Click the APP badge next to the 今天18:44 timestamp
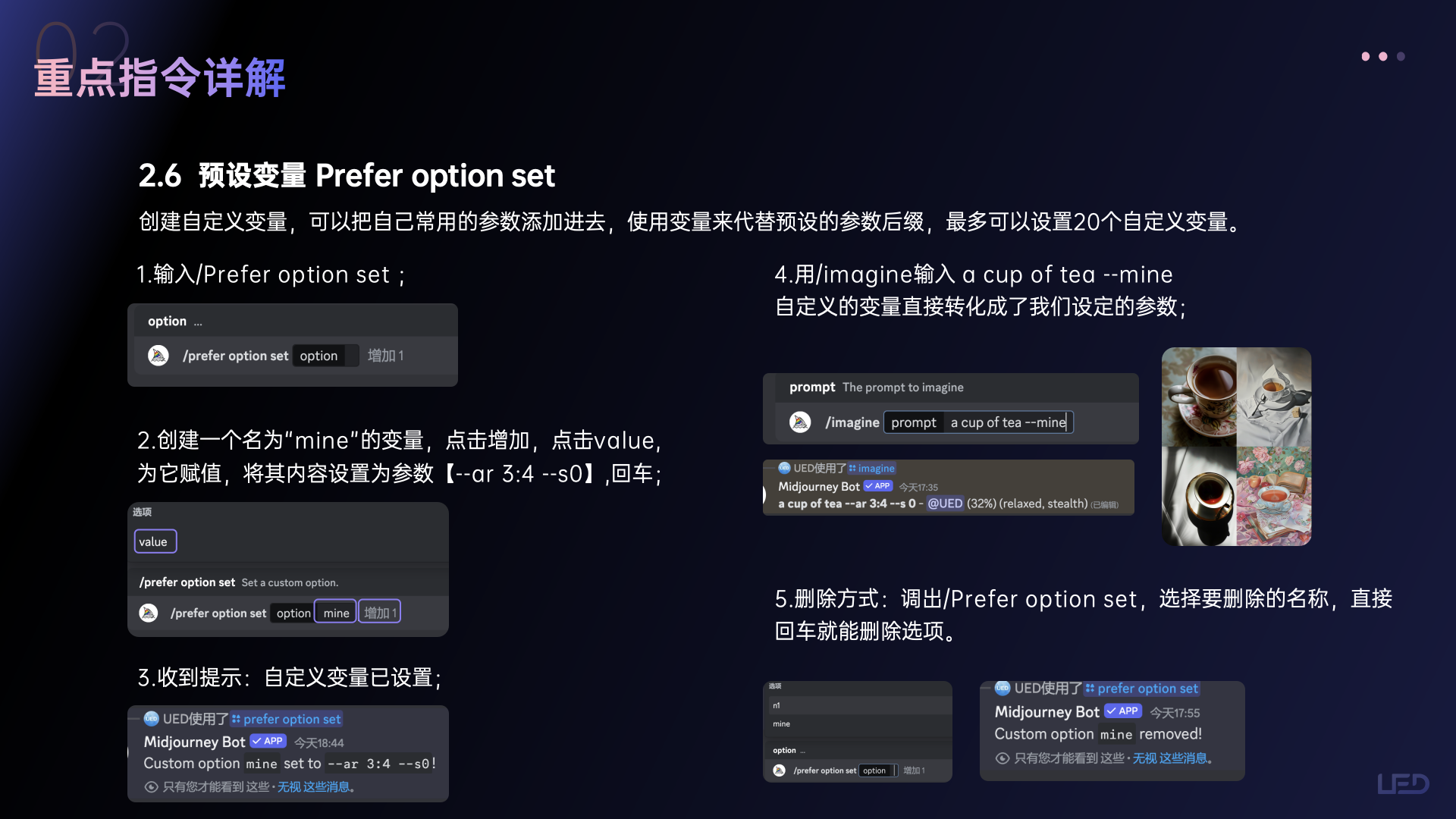The height and width of the screenshot is (819, 1456). [268, 741]
